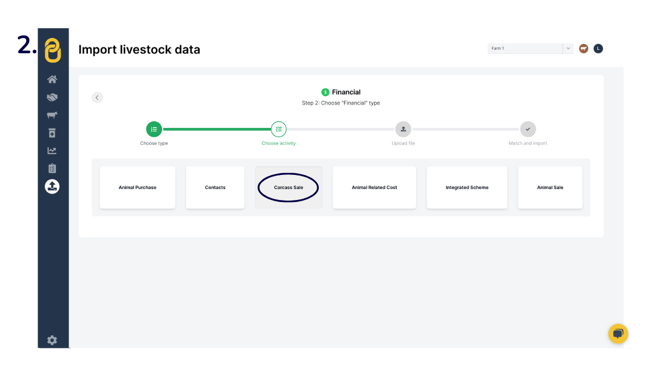Open the handshake icon in sidebar

[x=52, y=97]
